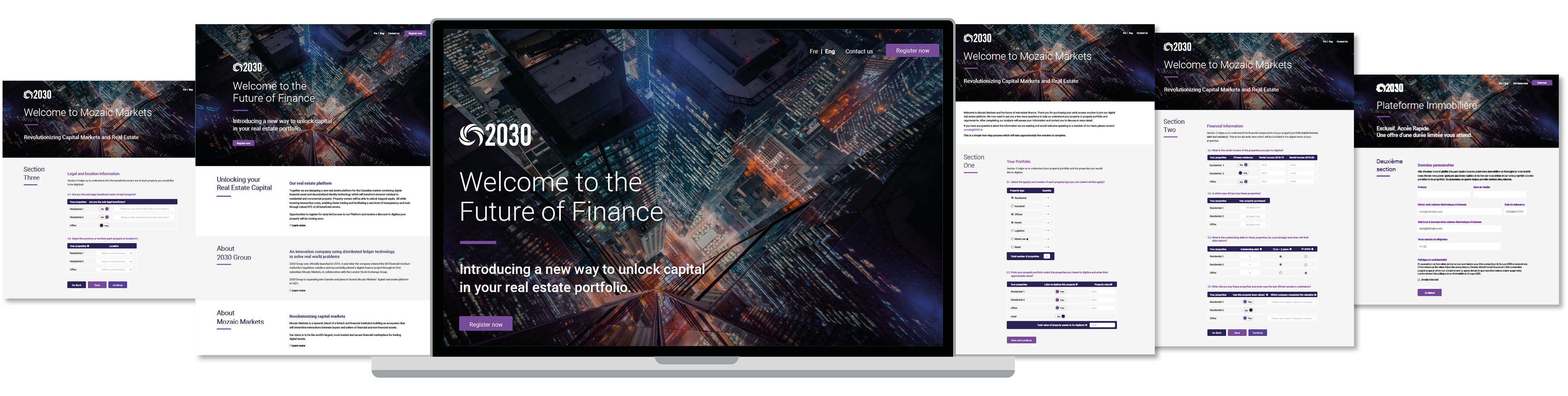Click 'Register now' button under laptop hero tagline

click(x=486, y=324)
